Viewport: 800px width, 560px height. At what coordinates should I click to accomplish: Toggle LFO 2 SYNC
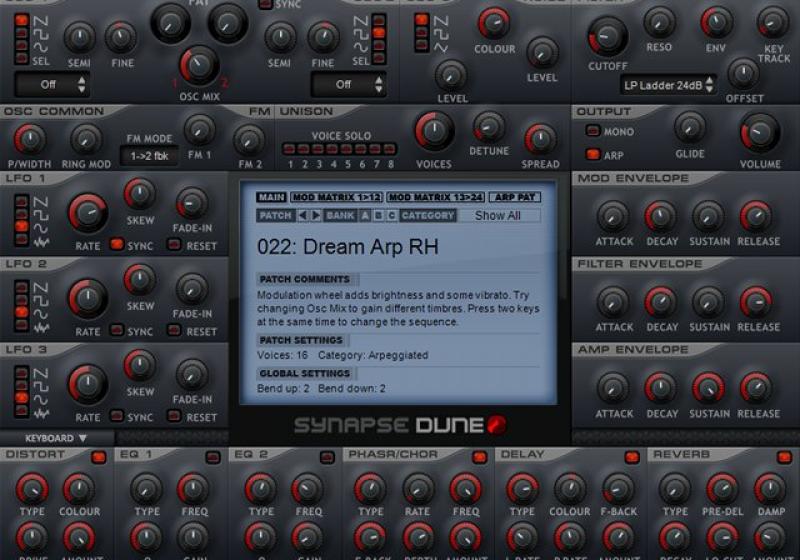tap(117, 330)
